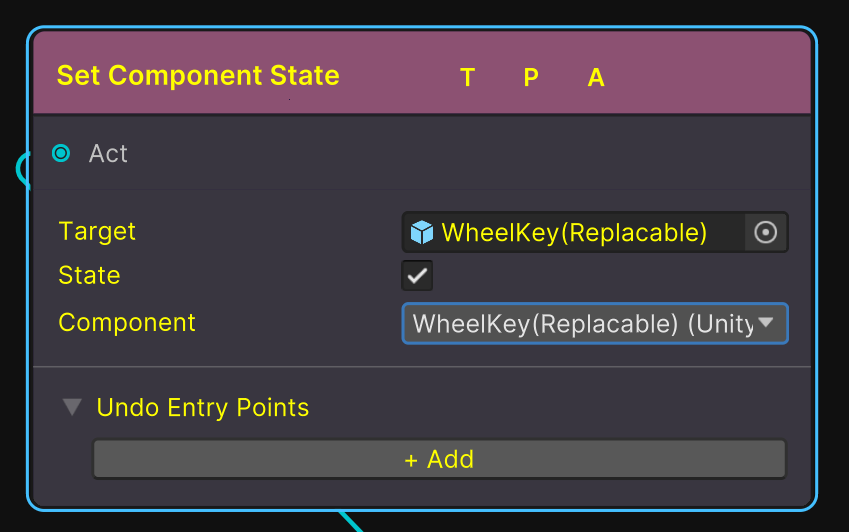Click the cyan wire at the node's left edge
Screen dimensions: 849x532
(21, 172)
